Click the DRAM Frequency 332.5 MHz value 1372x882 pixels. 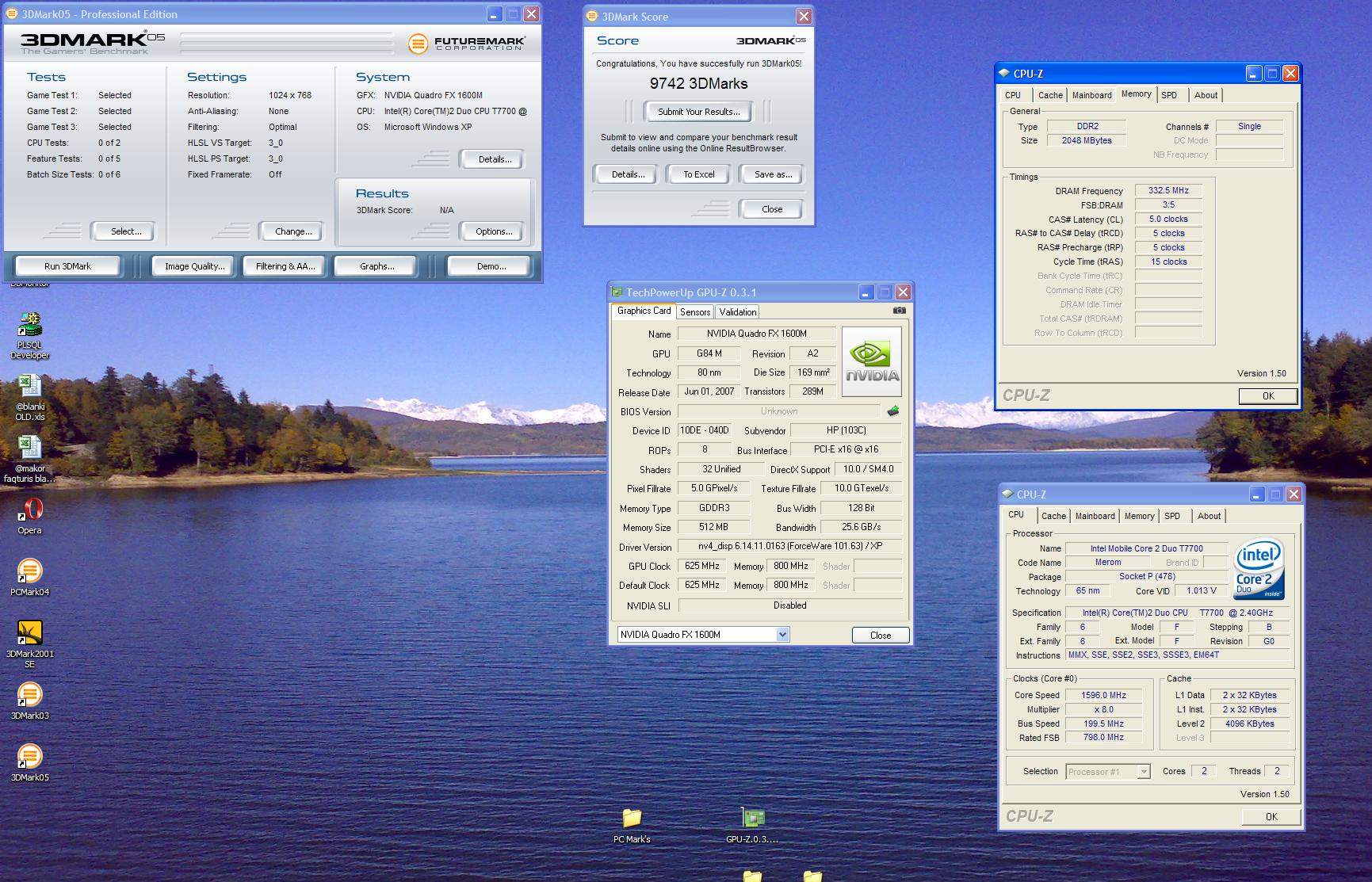[1168, 190]
